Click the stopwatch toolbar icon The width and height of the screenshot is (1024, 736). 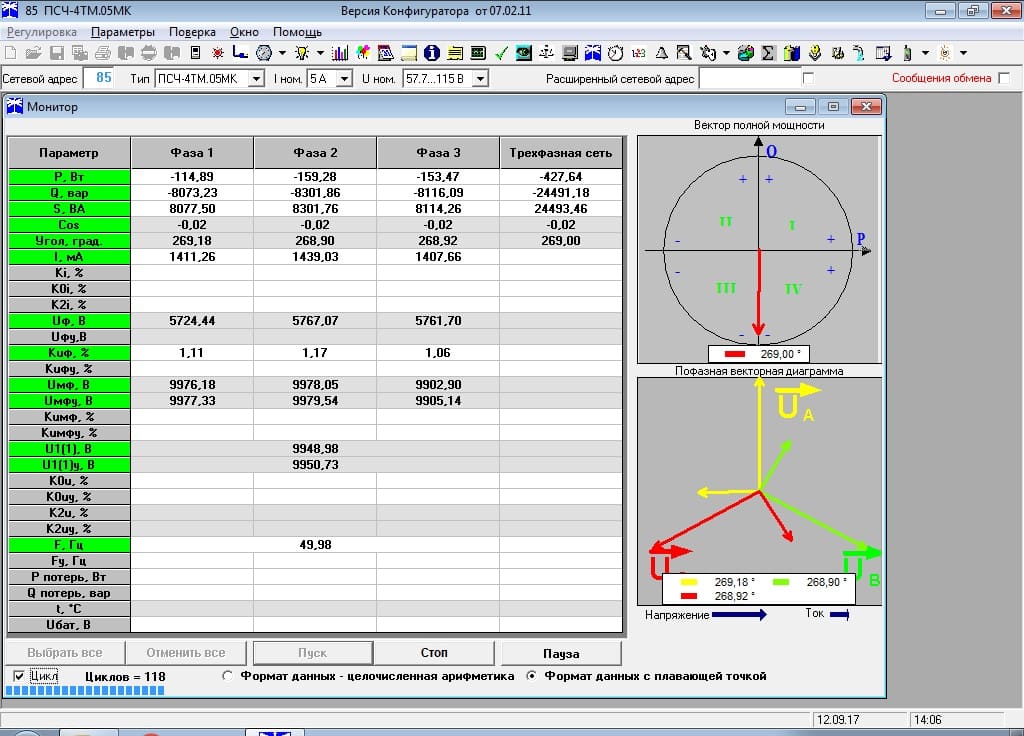(x=615, y=52)
